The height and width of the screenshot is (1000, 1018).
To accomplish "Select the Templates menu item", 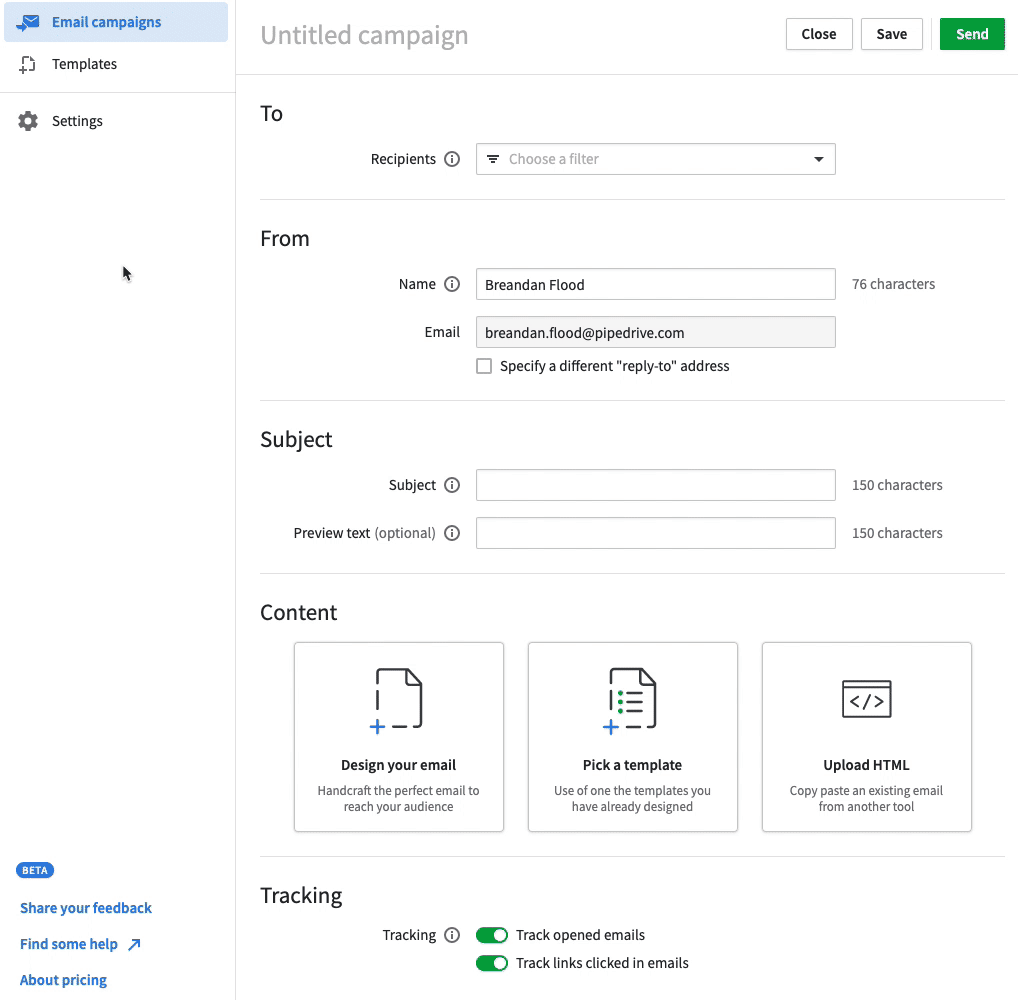I will (x=85, y=63).
